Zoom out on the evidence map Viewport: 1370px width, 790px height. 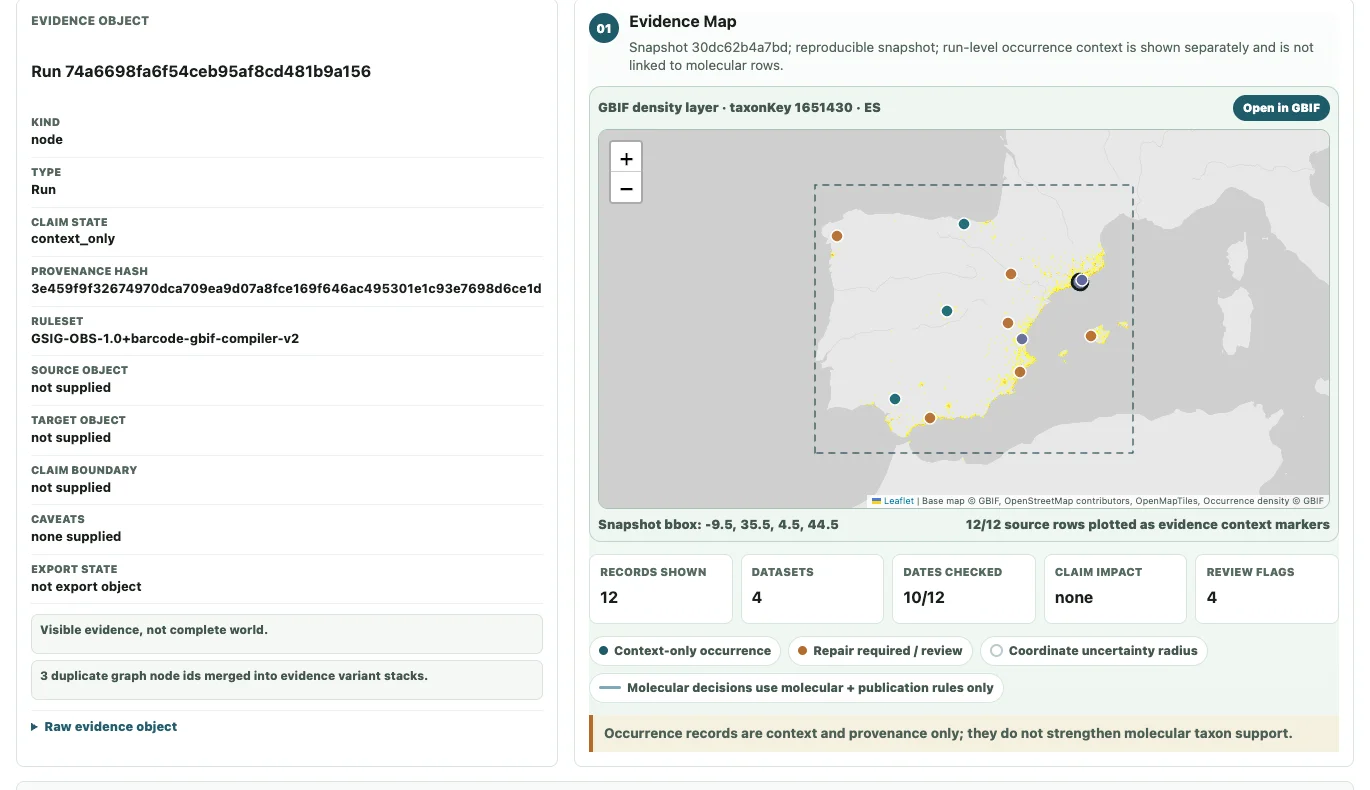click(x=626, y=188)
